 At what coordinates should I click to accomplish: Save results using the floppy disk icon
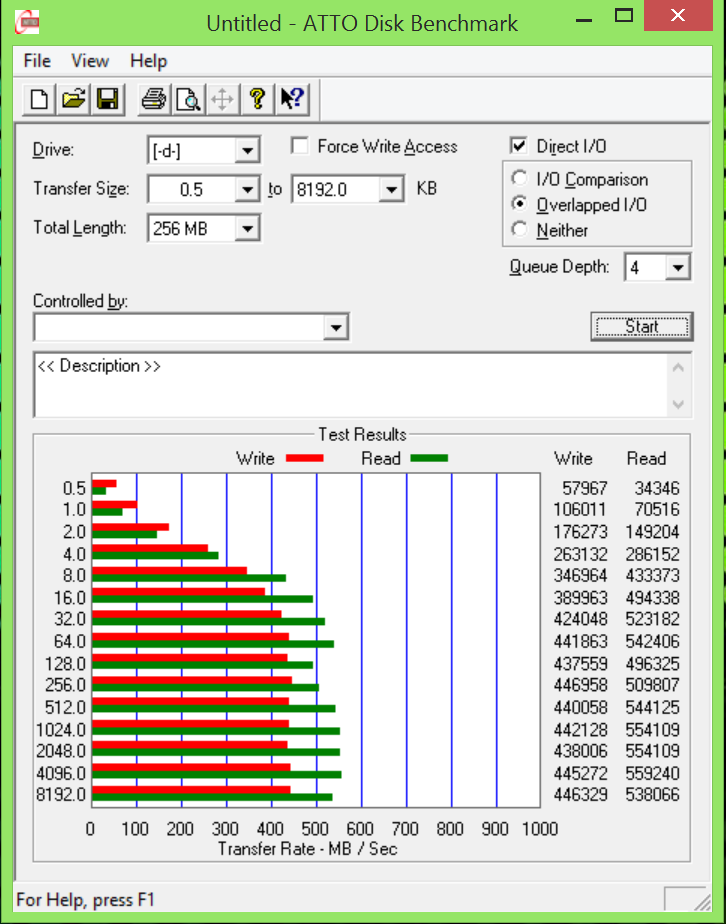click(x=106, y=99)
